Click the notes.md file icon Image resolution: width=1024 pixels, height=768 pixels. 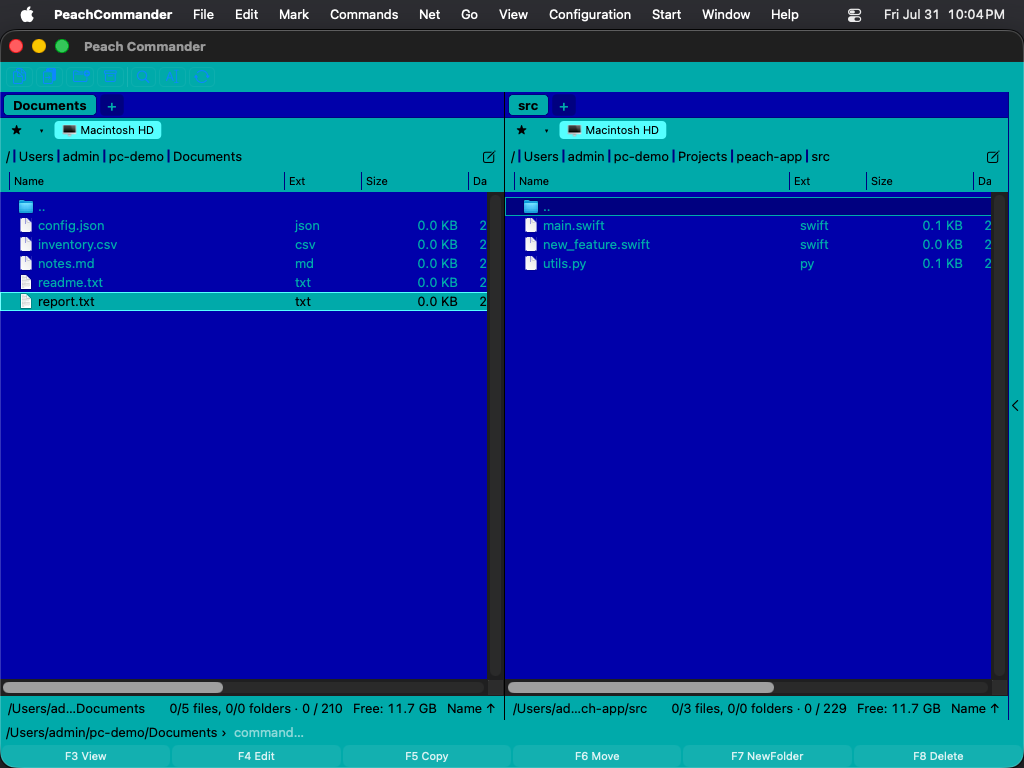point(26,263)
